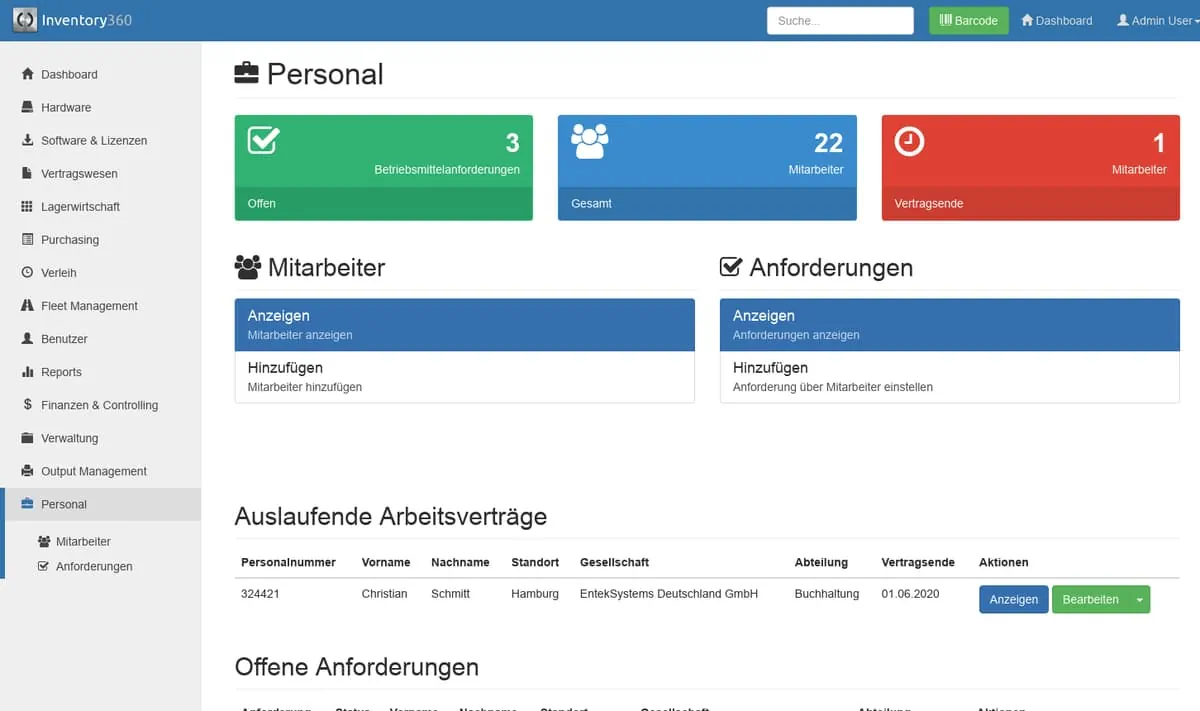
Task: Open Vertragswesen in the sidebar menu
Action: tap(79, 173)
